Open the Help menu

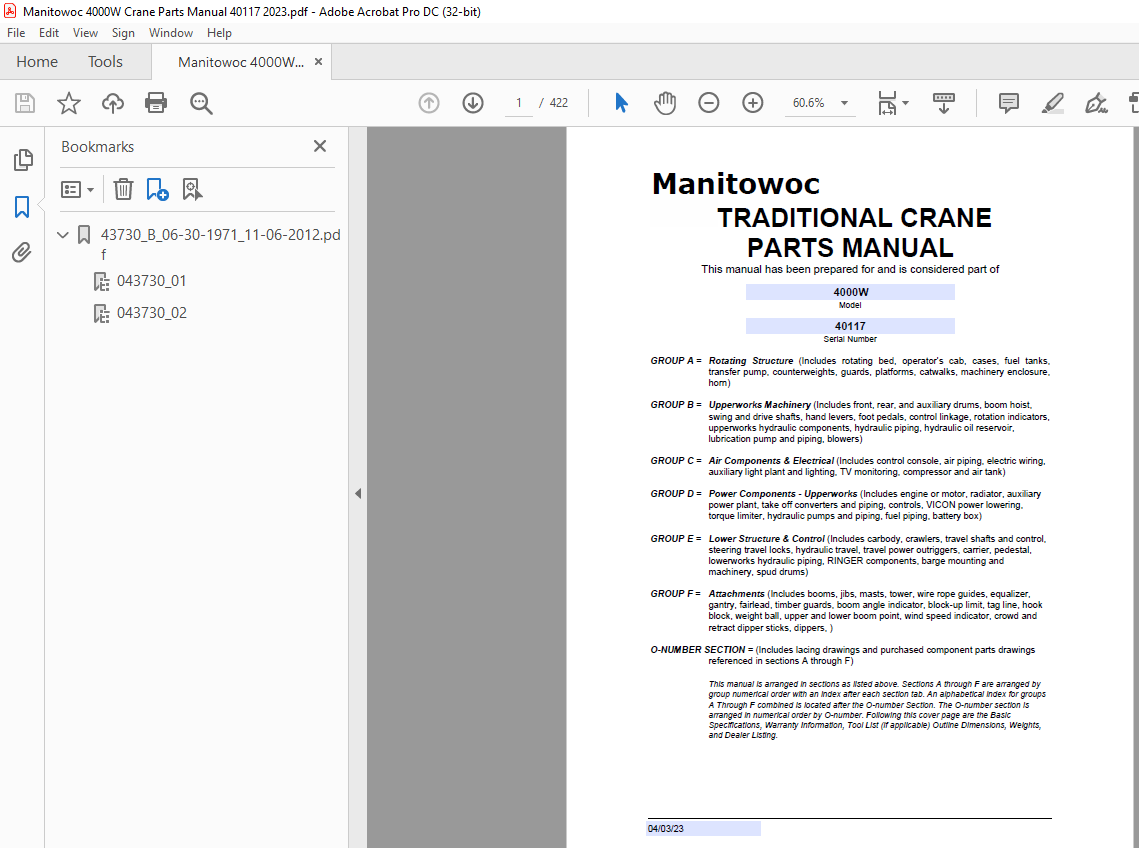tap(219, 33)
